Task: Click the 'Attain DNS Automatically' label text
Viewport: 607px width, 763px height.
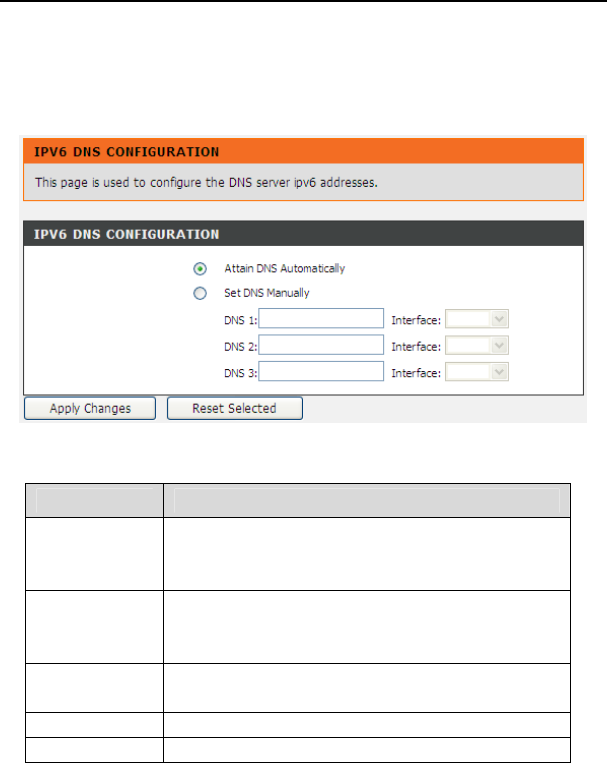Action: point(285,269)
